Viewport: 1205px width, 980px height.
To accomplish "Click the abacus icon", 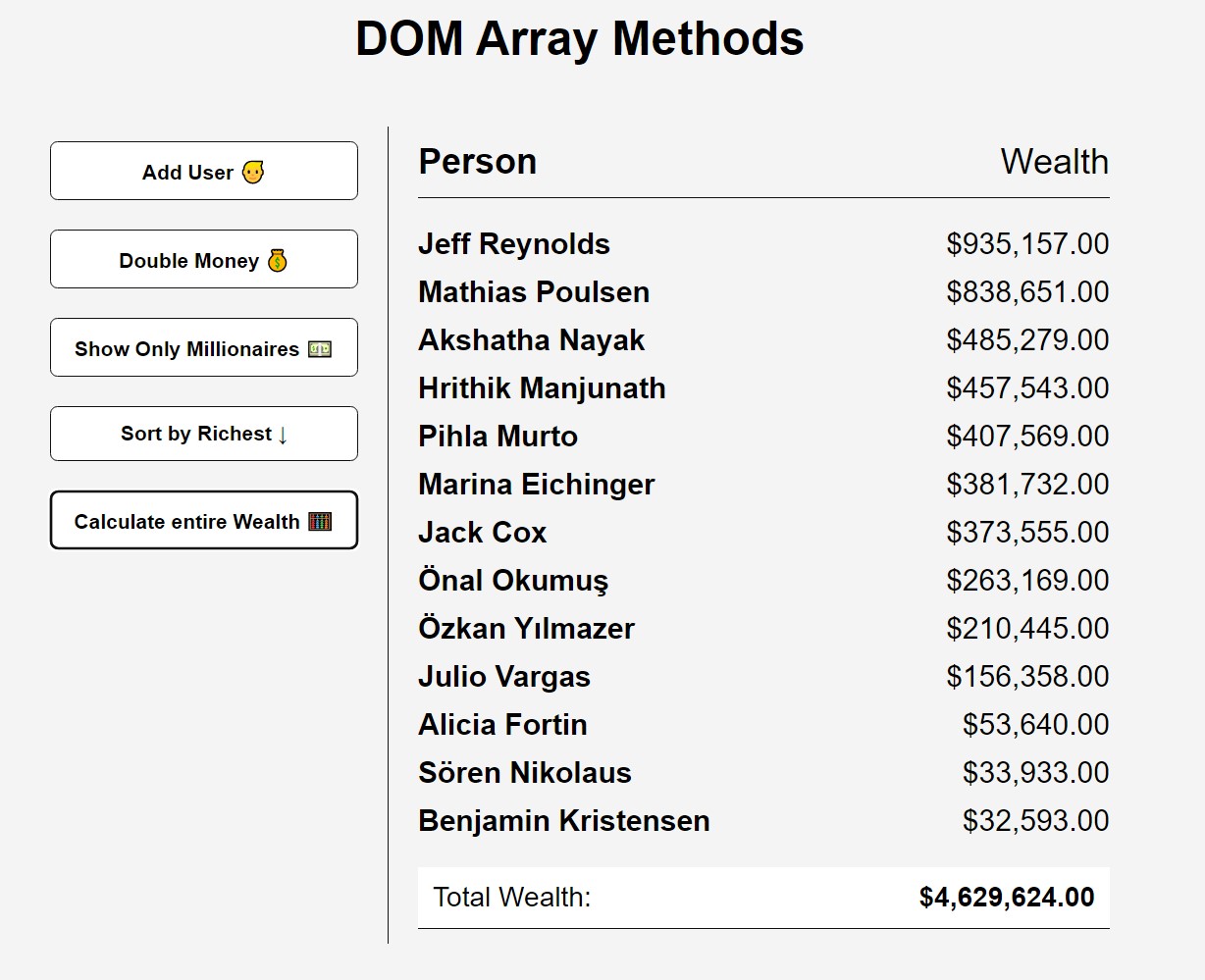I will point(320,521).
